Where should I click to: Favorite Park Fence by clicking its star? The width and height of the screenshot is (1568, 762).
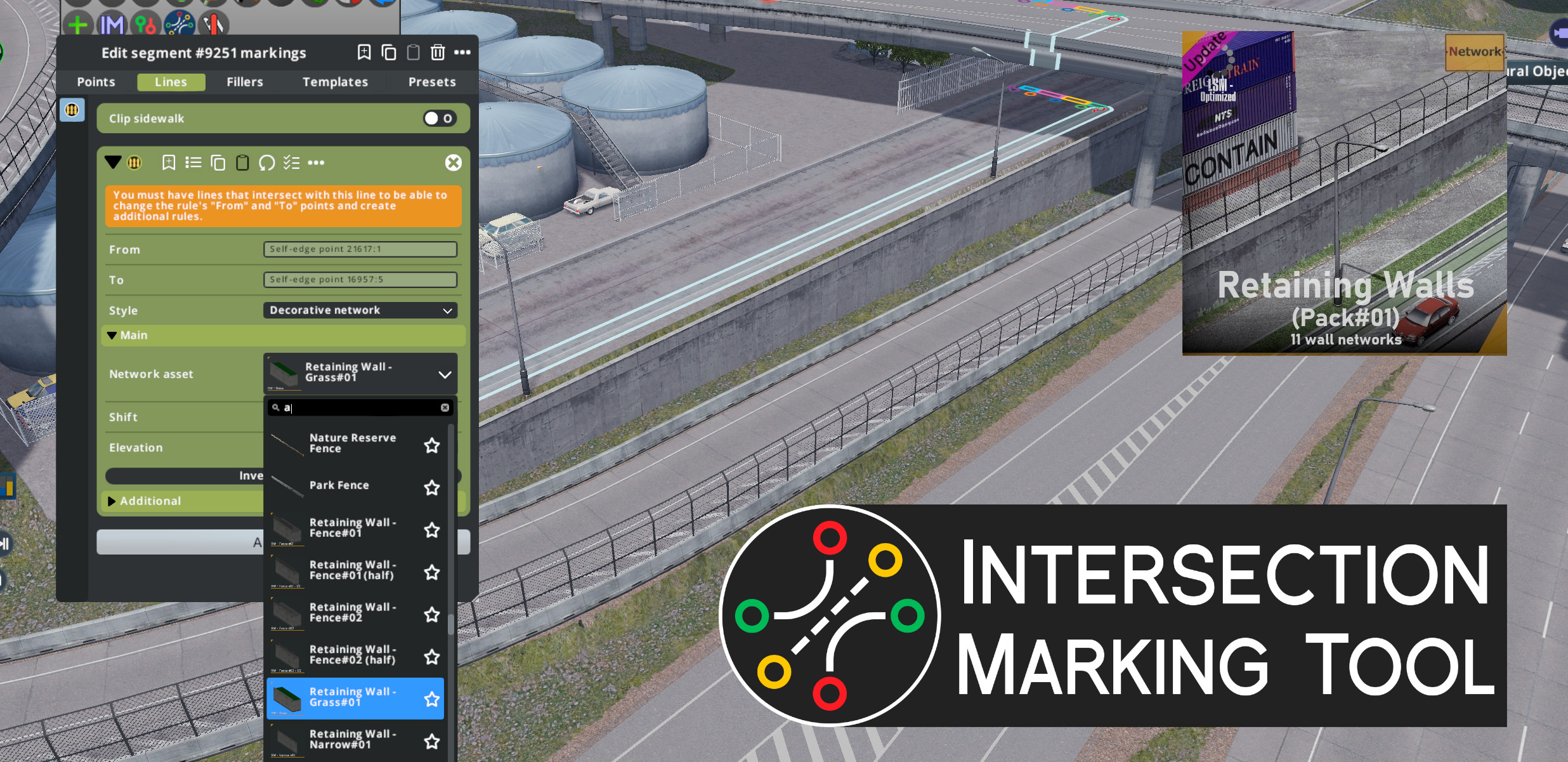pyautogui.click(x=432, y=488)
